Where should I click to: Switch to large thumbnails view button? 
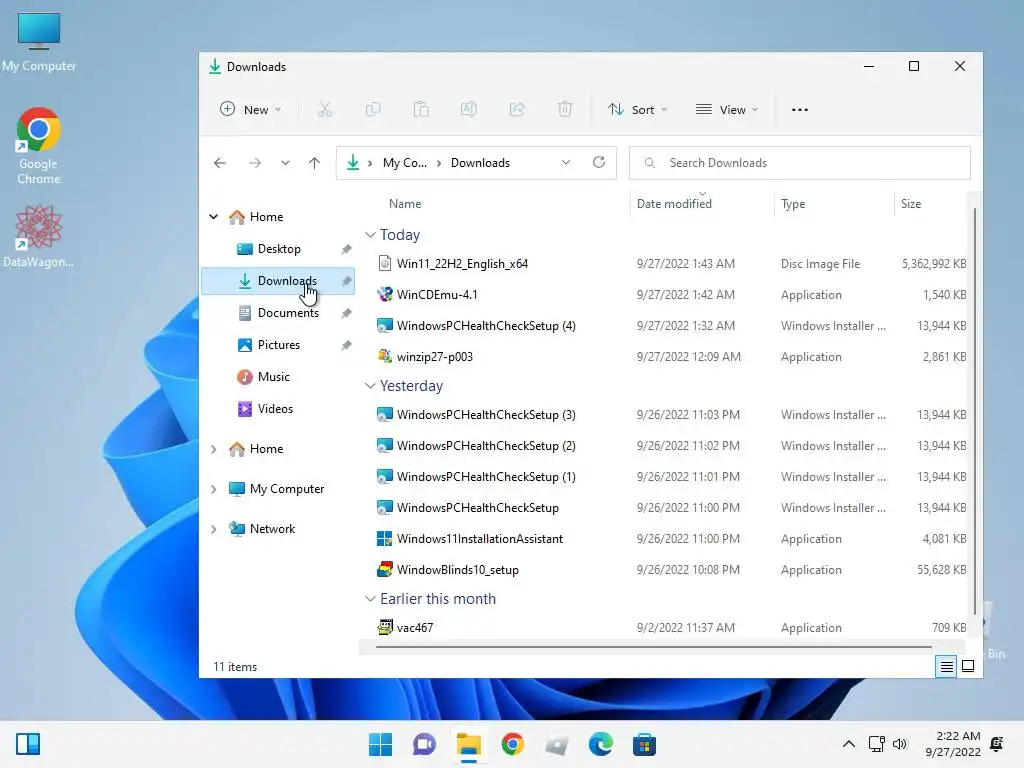968,666
